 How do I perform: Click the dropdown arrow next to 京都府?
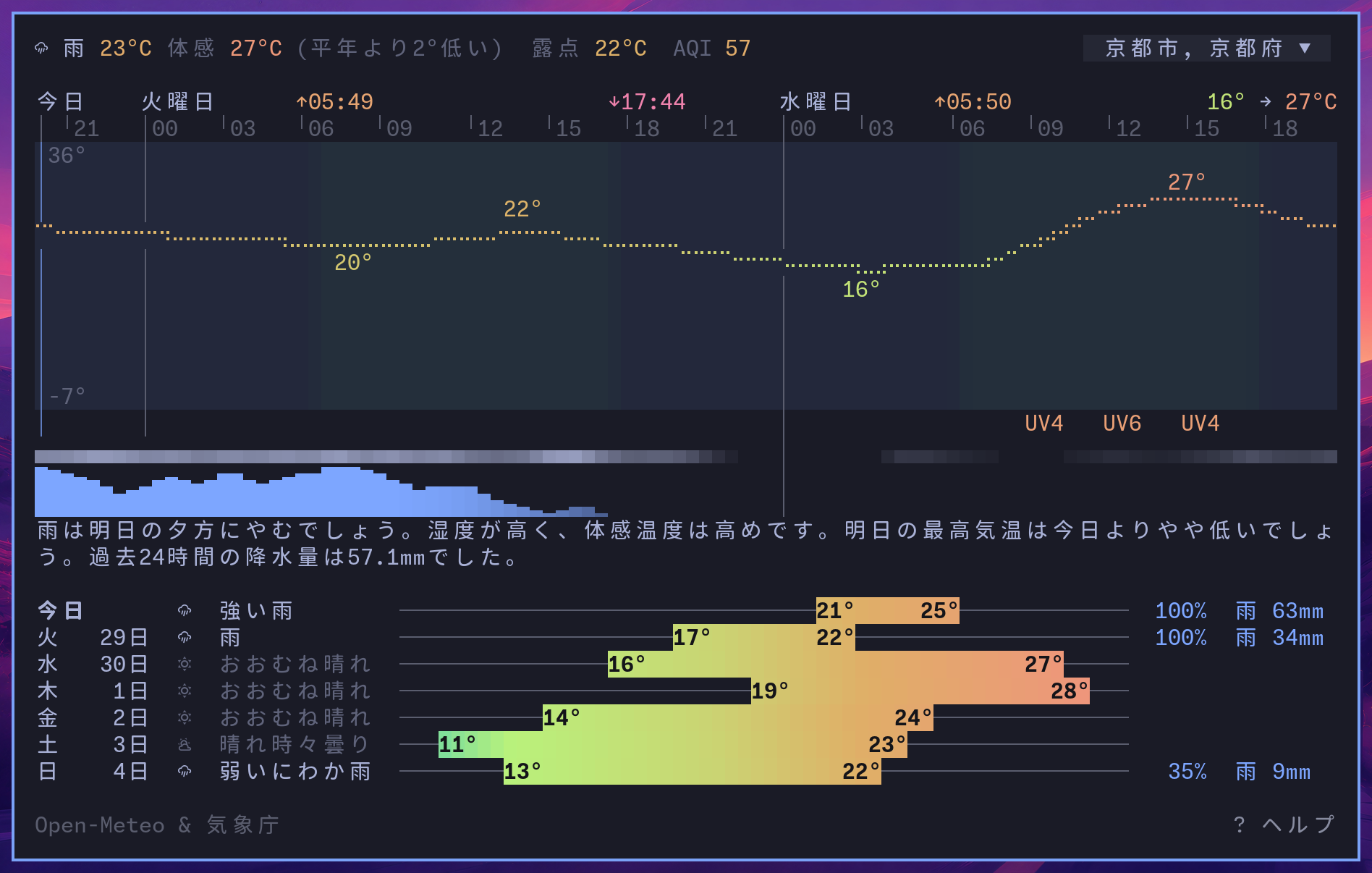[x=1305, y=48]
